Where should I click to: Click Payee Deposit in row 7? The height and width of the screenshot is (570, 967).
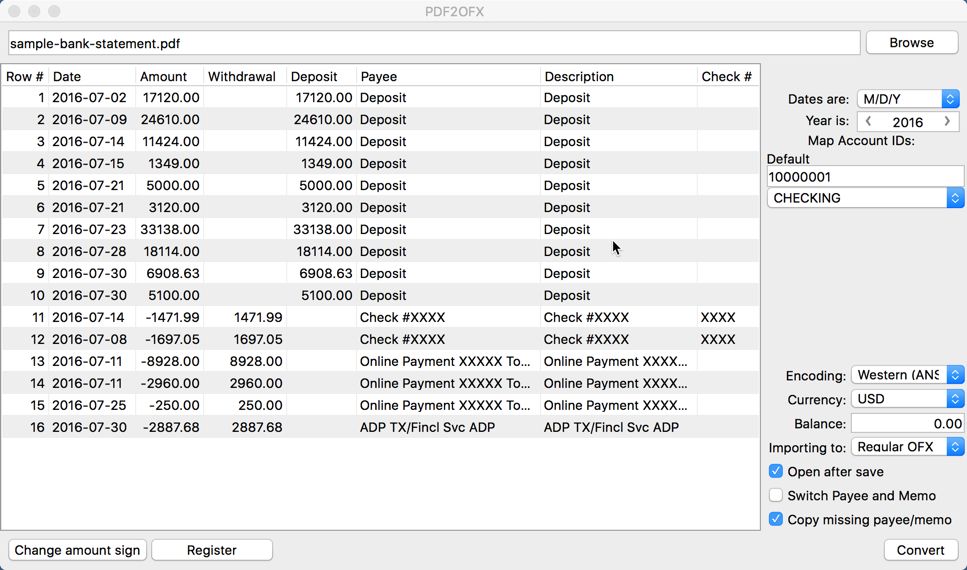click(x=383, y=229)
